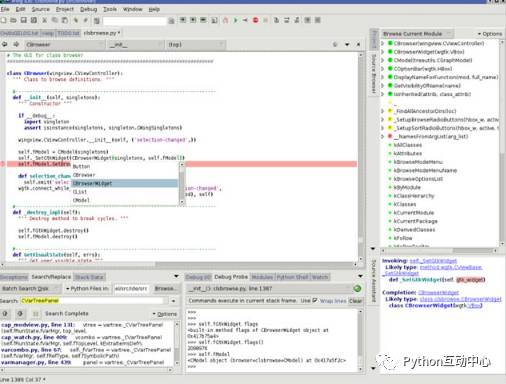Screen dimensions: 506x384
Task: Click the toolbar search go icon
Action: pos(171,21)
